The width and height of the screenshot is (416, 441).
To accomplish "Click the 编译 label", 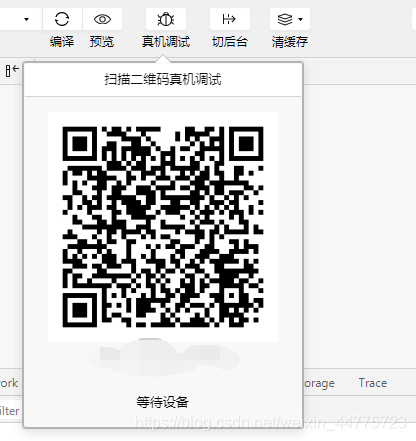I will pyautogui.click(x=62, y=42).
